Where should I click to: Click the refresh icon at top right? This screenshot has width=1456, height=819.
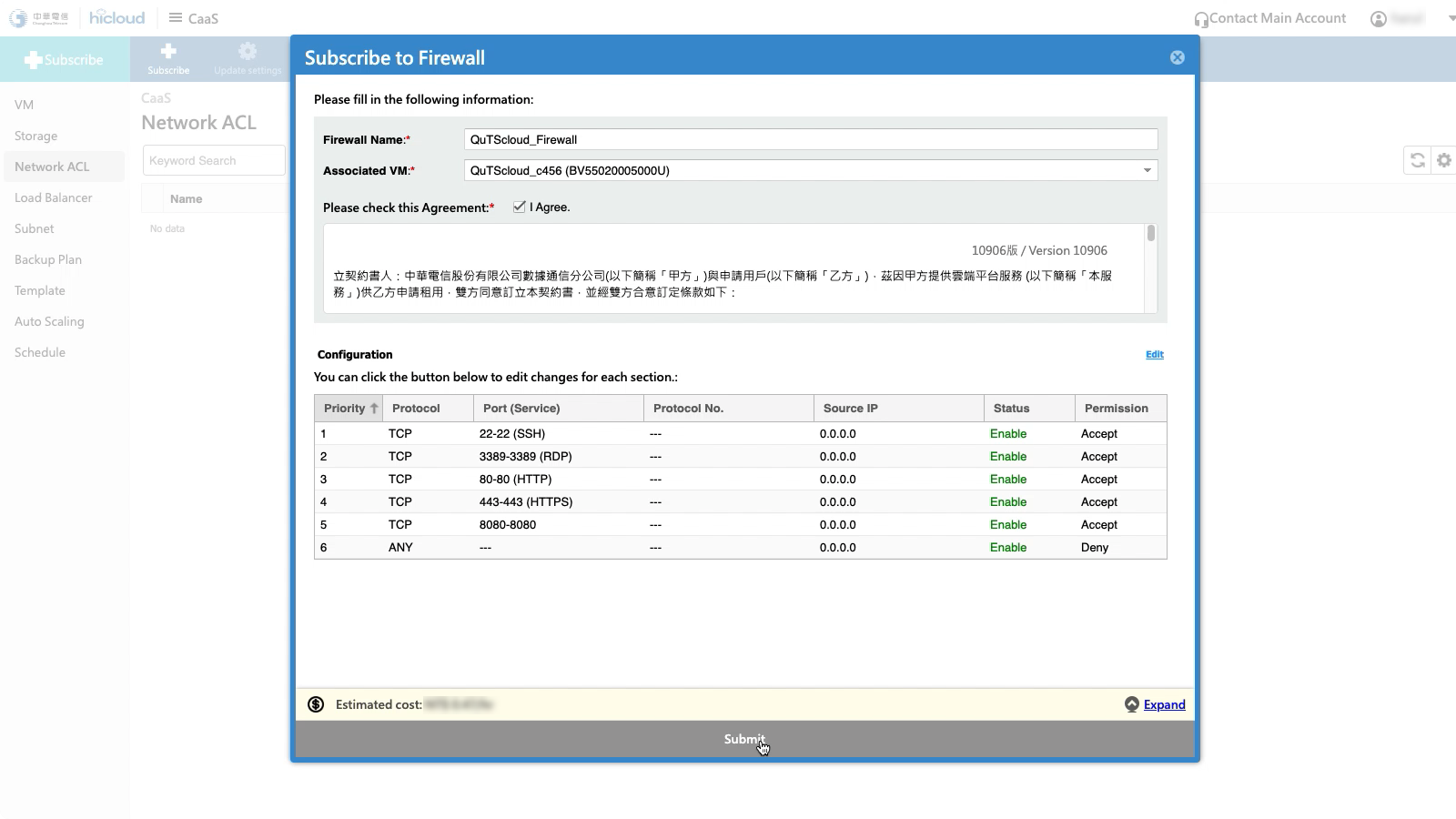[x=1417, y=161]
